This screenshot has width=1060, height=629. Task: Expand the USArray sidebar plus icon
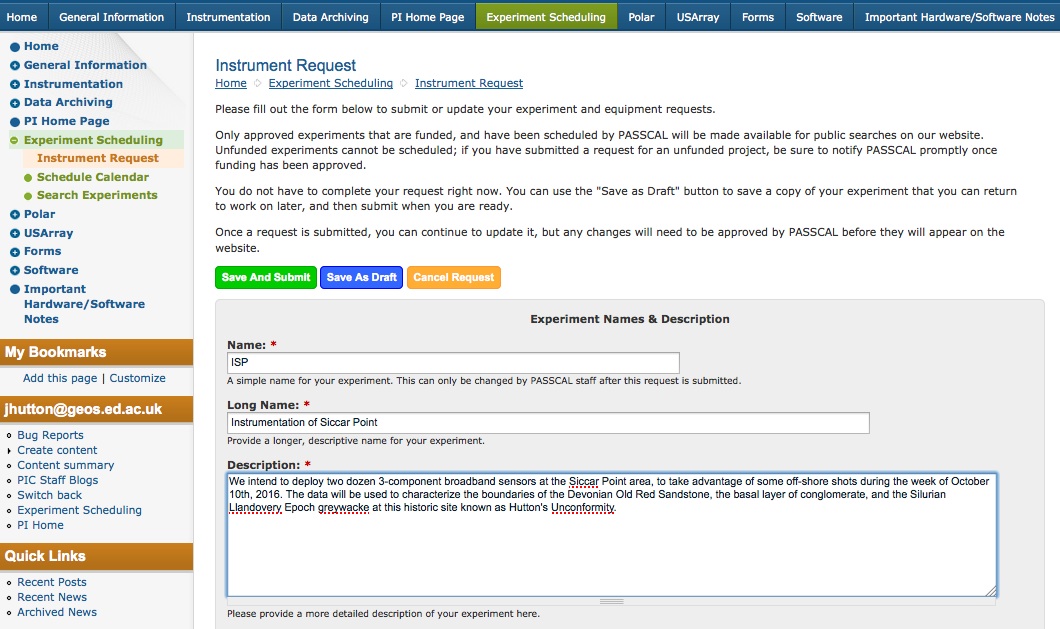coord(15,234)
